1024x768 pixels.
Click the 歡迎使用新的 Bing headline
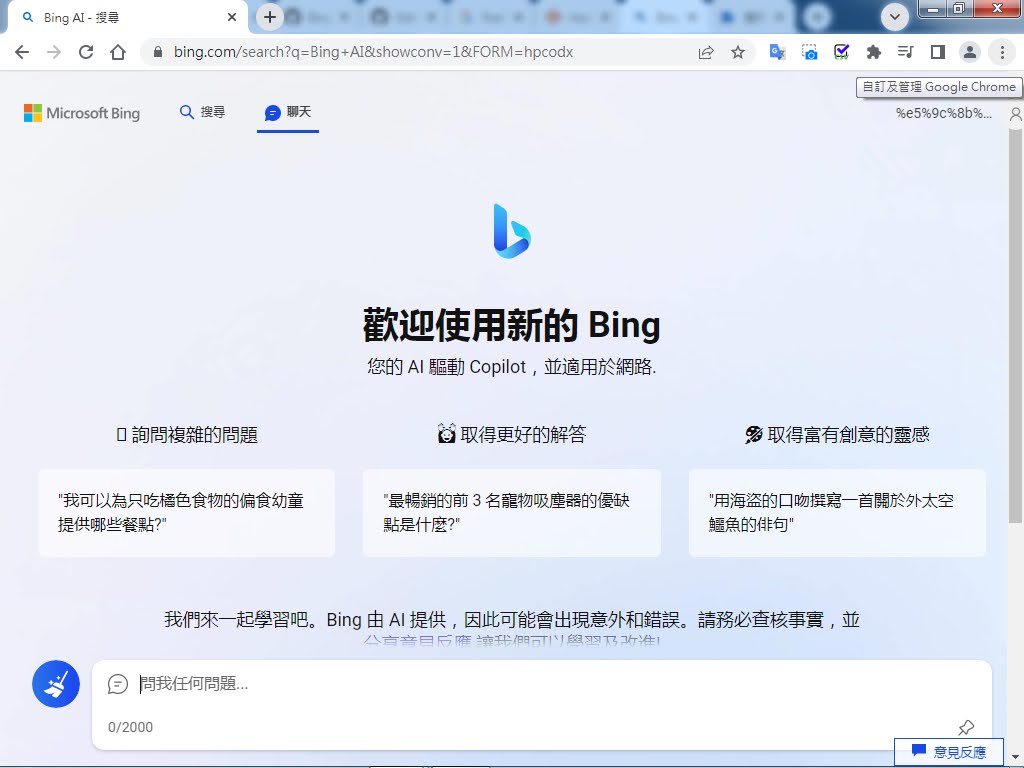click(x=511, y=325)
